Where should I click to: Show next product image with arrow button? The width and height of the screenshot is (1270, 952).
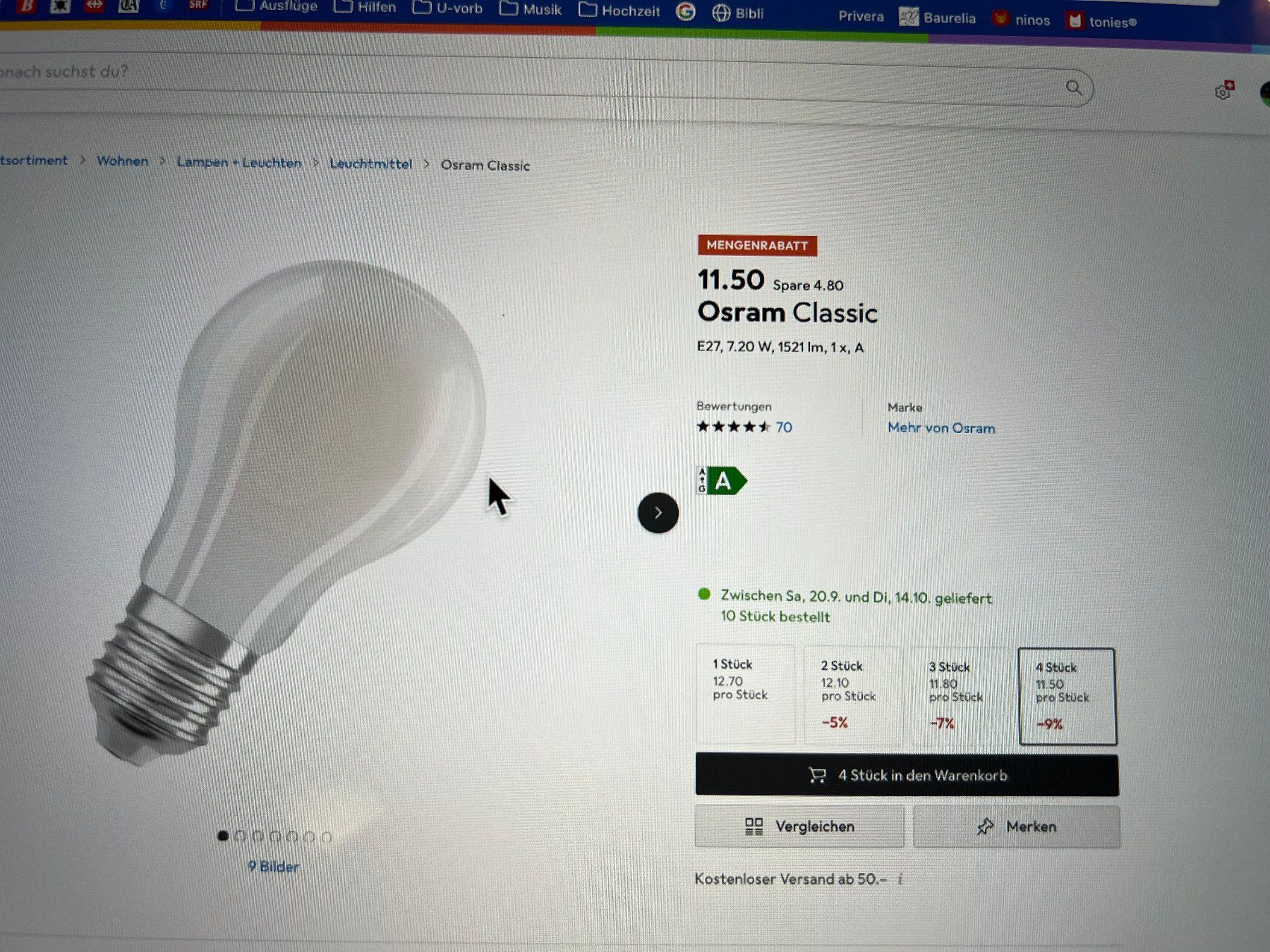click(x=658, y=513)
